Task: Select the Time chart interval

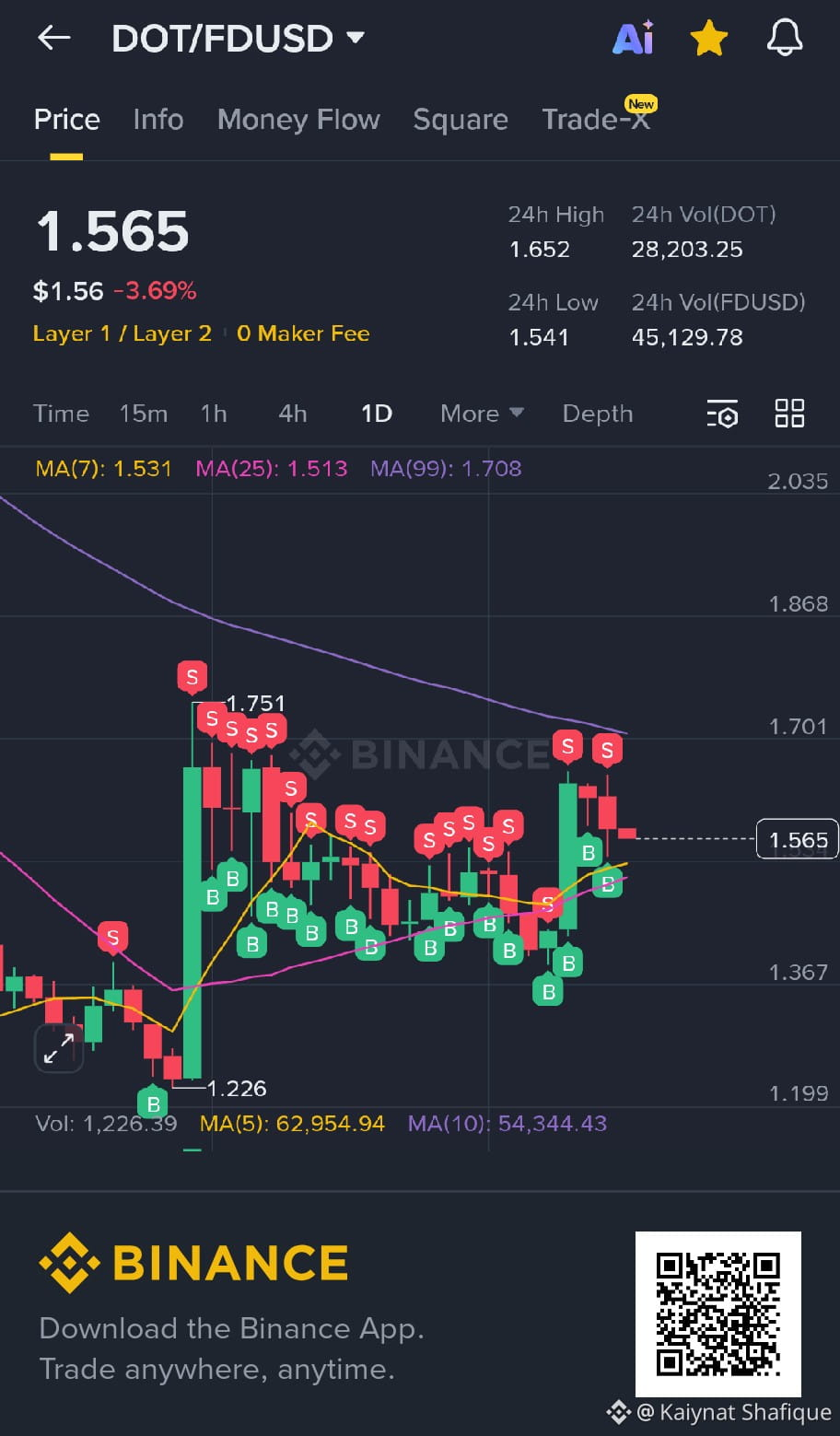Action: [x=61, y=414]
